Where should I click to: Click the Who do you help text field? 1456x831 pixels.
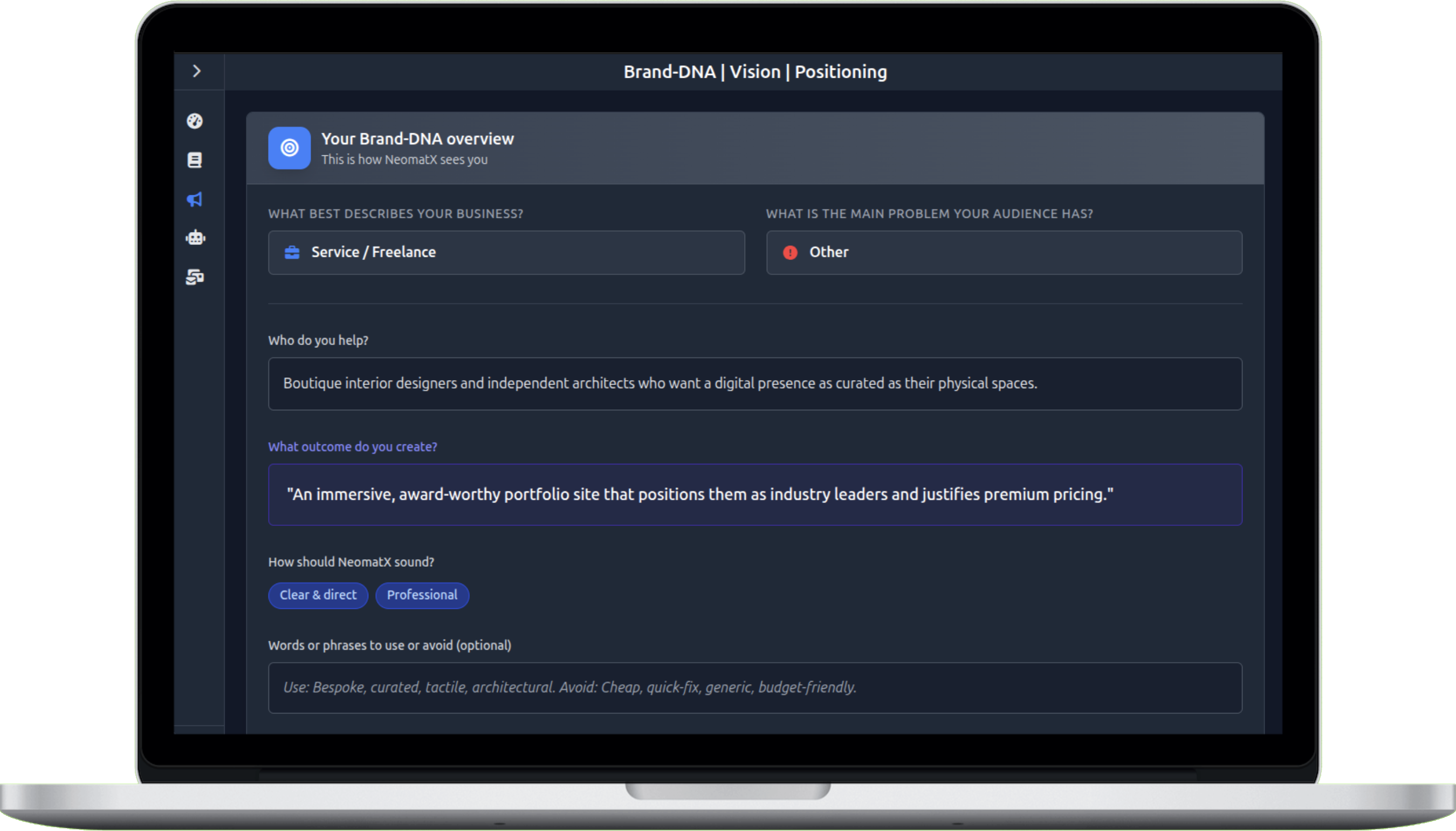pyautogui.click(x=754, y=383)
